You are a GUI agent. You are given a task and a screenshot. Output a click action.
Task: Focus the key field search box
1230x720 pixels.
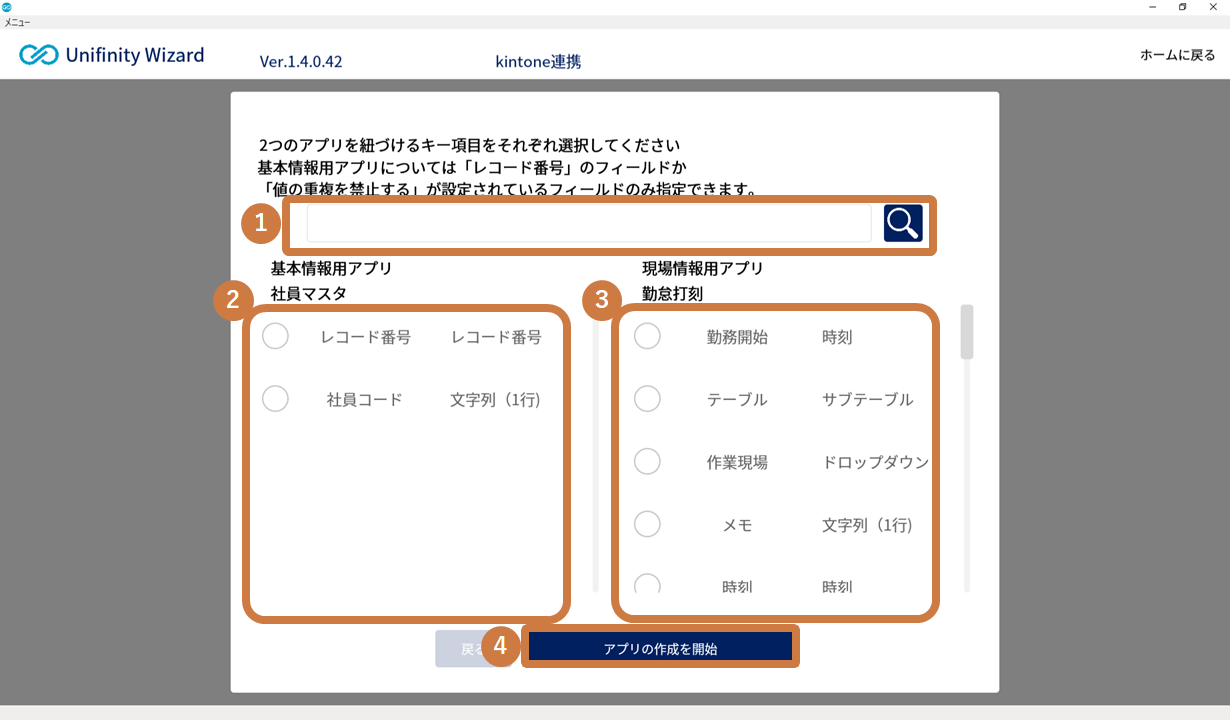pyautogui.click(x=588, y=224)
